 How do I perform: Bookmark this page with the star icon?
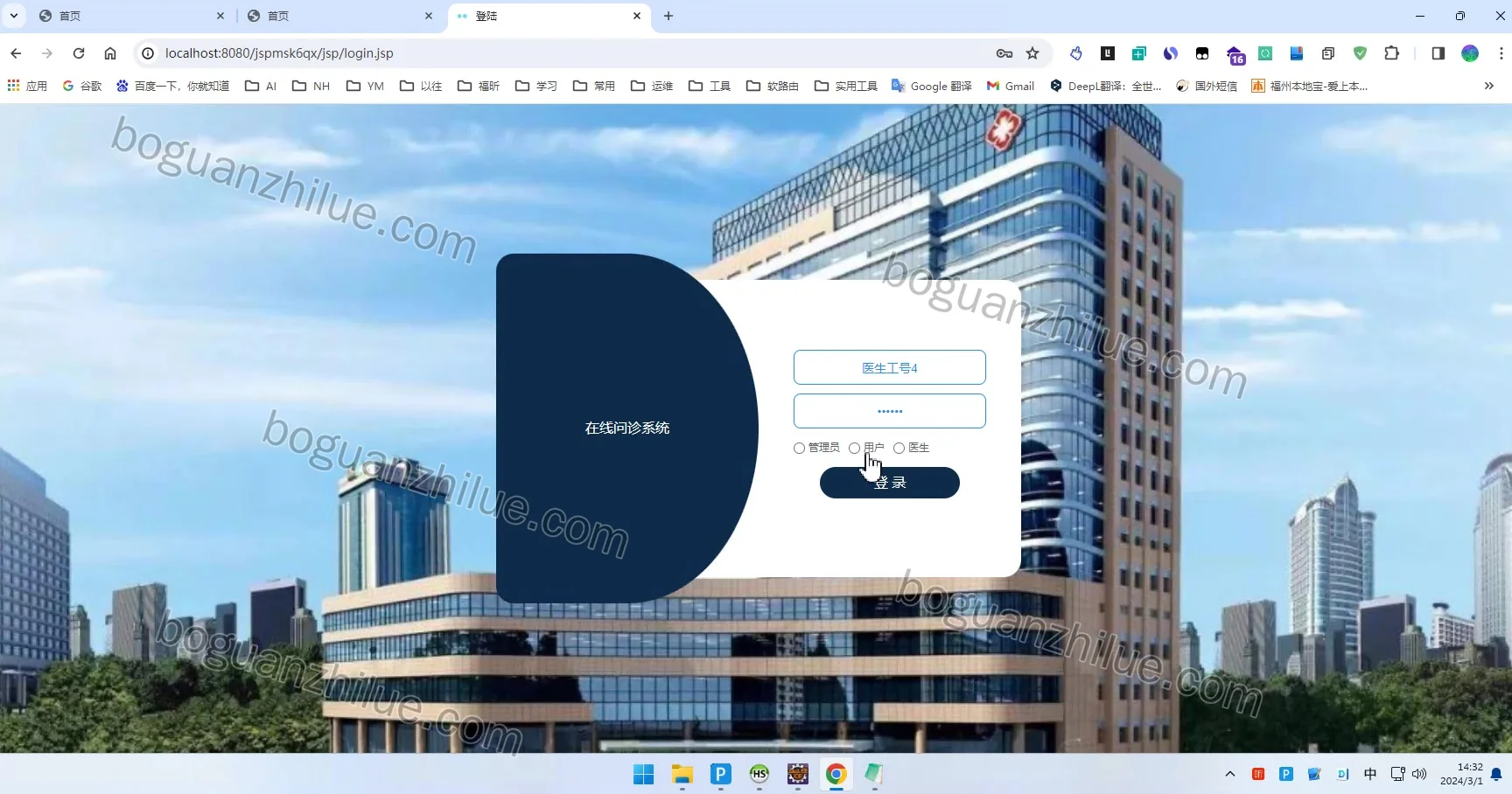pos(1032,53)
